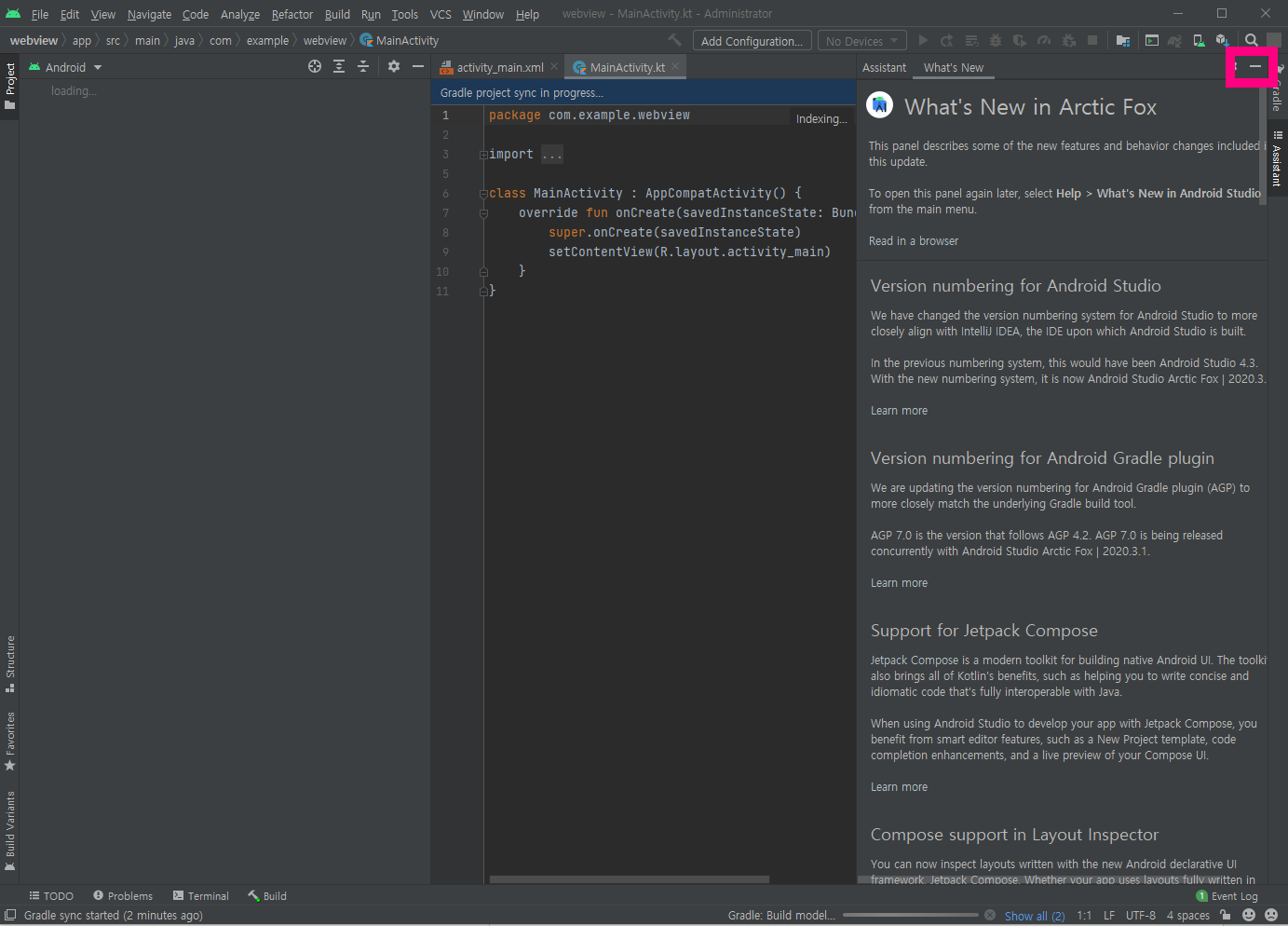Click the Search Everywhere magnifier icon
1288x926 pixels.
coord(1252,40)
